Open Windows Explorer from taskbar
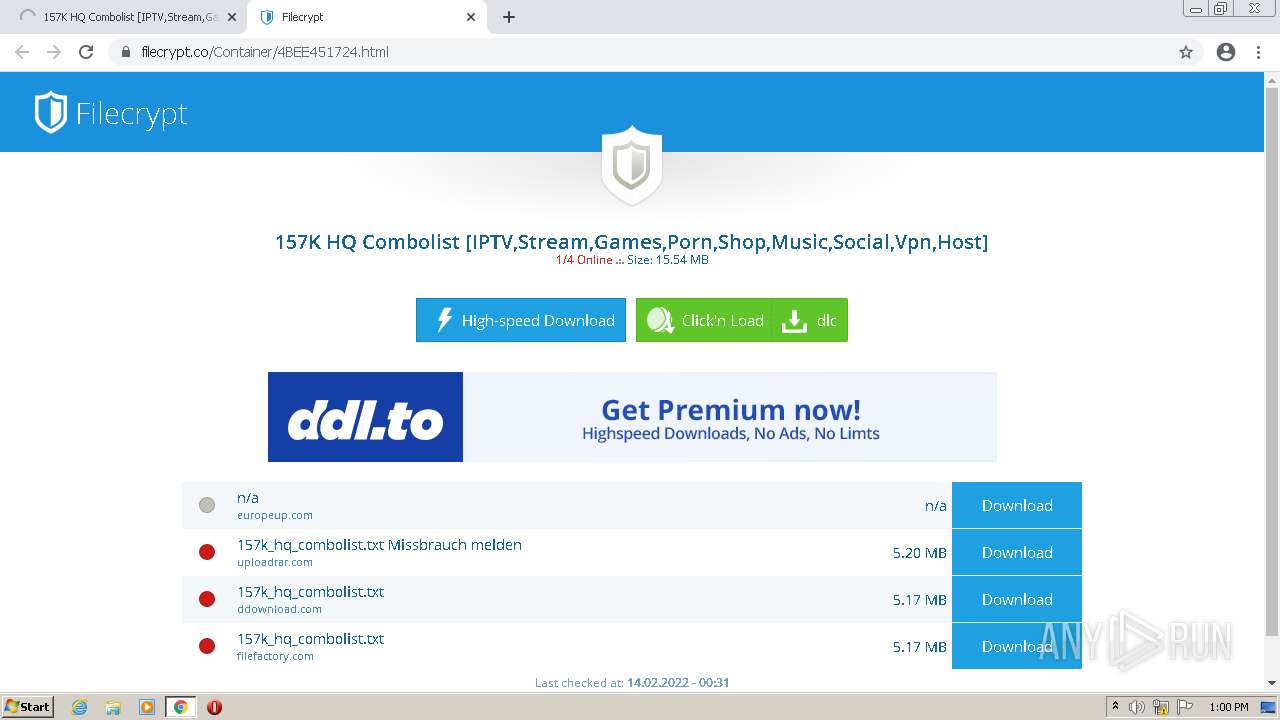The width and height of the screenshot is (1280, 720). tap(113, 707)
